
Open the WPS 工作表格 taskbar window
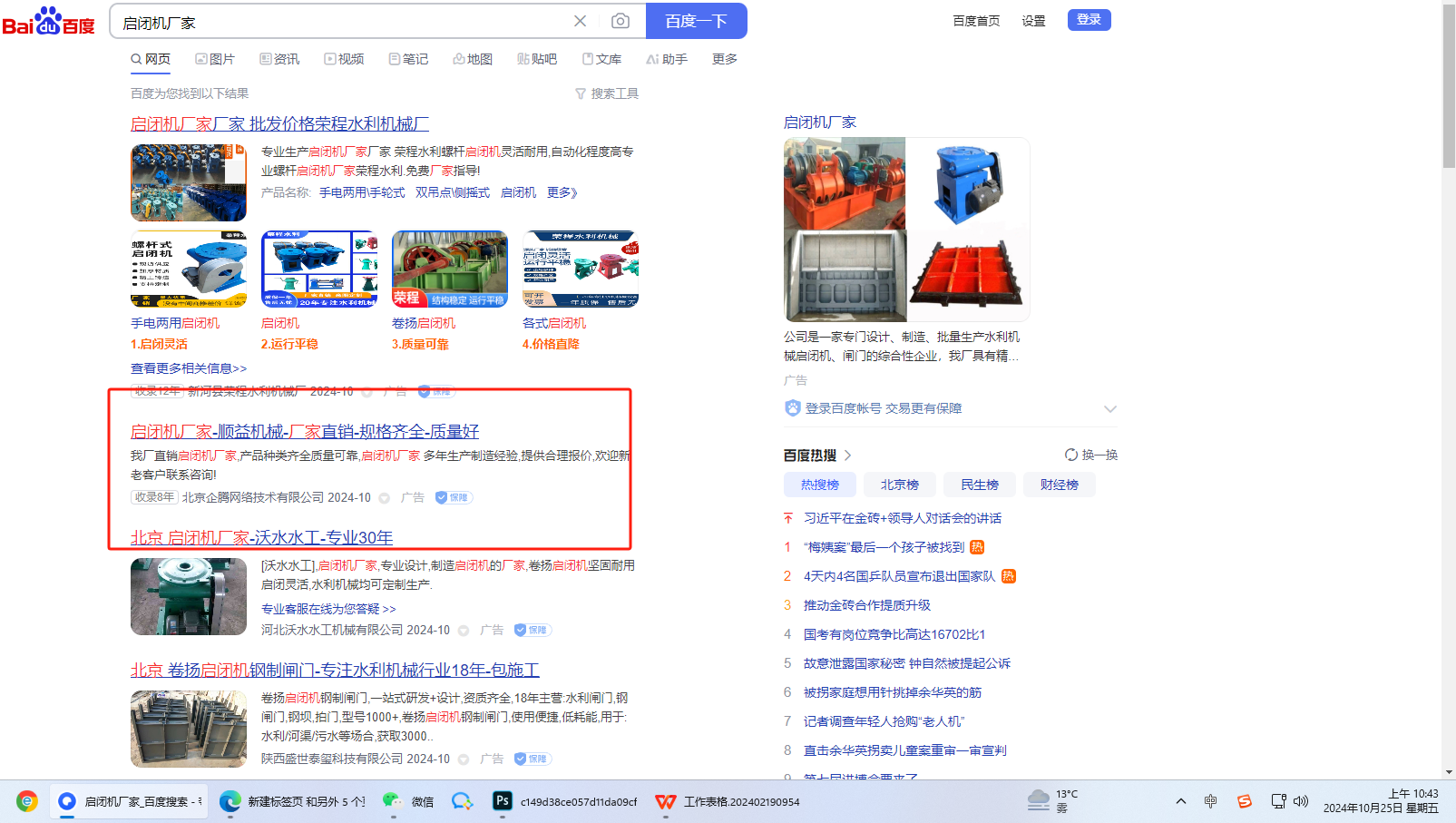[x=728, y=801]
